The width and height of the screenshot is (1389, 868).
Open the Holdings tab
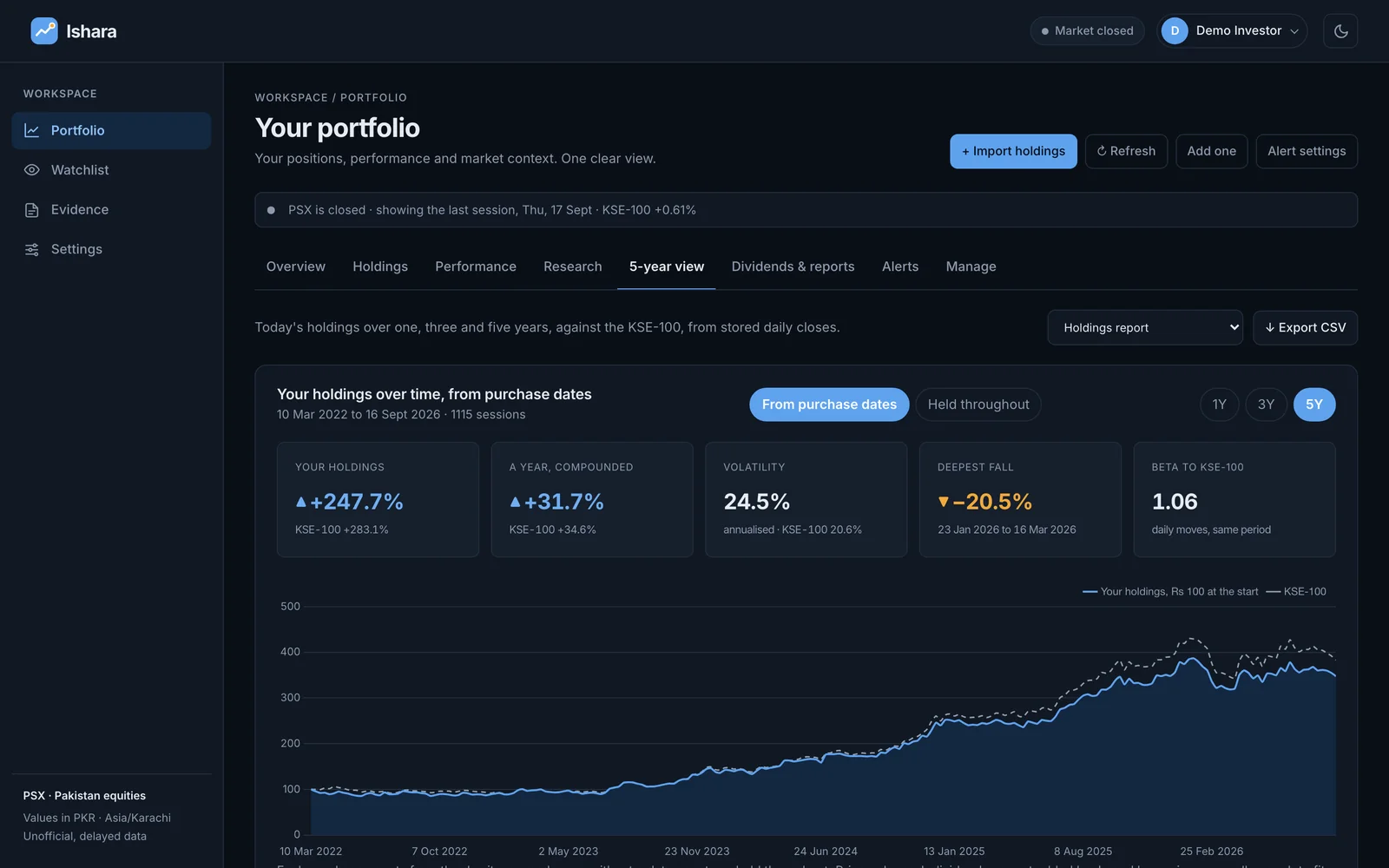[380, 266]
